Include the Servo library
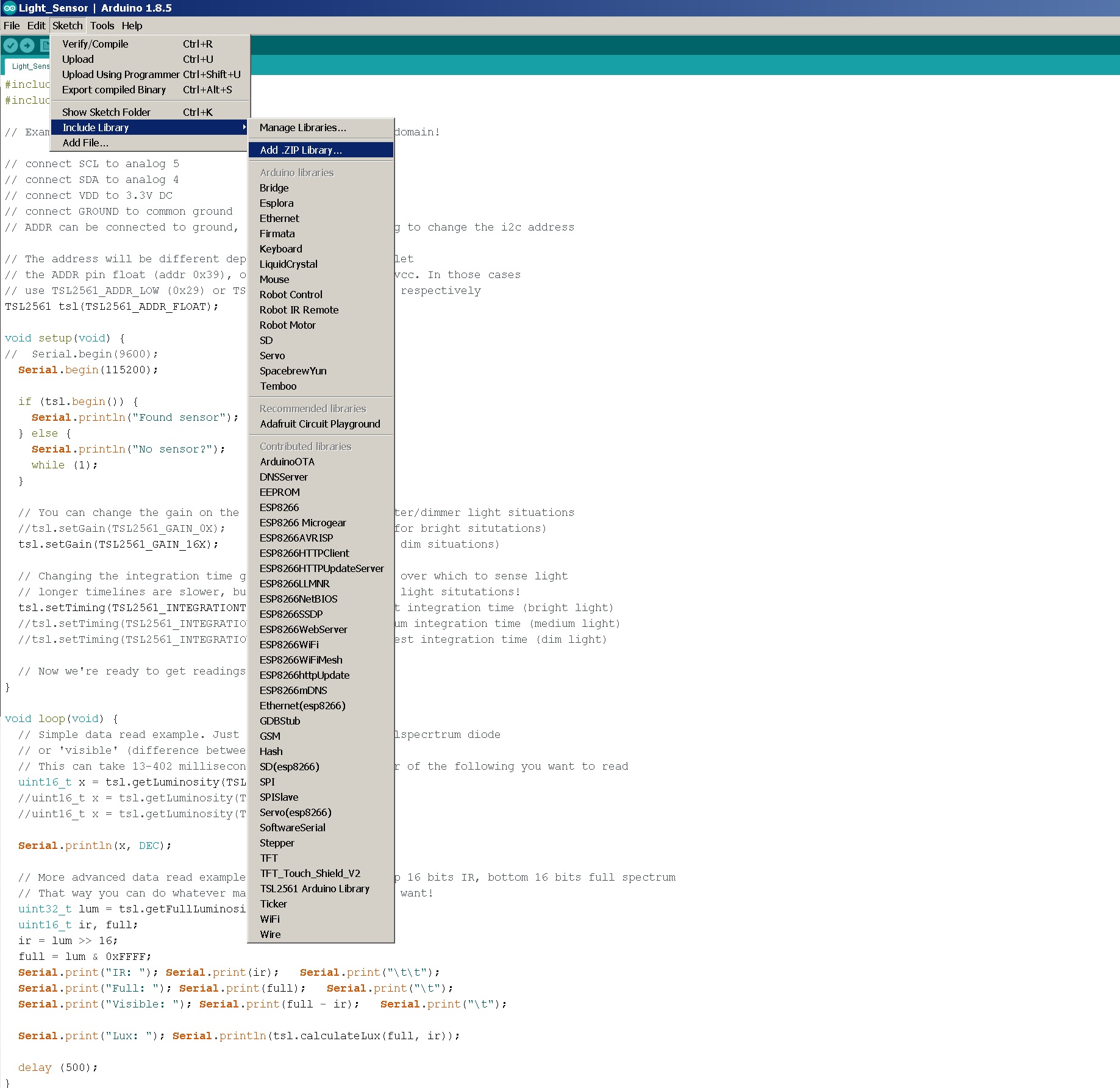This screenshot has width=1120, height=1088. 321,356
